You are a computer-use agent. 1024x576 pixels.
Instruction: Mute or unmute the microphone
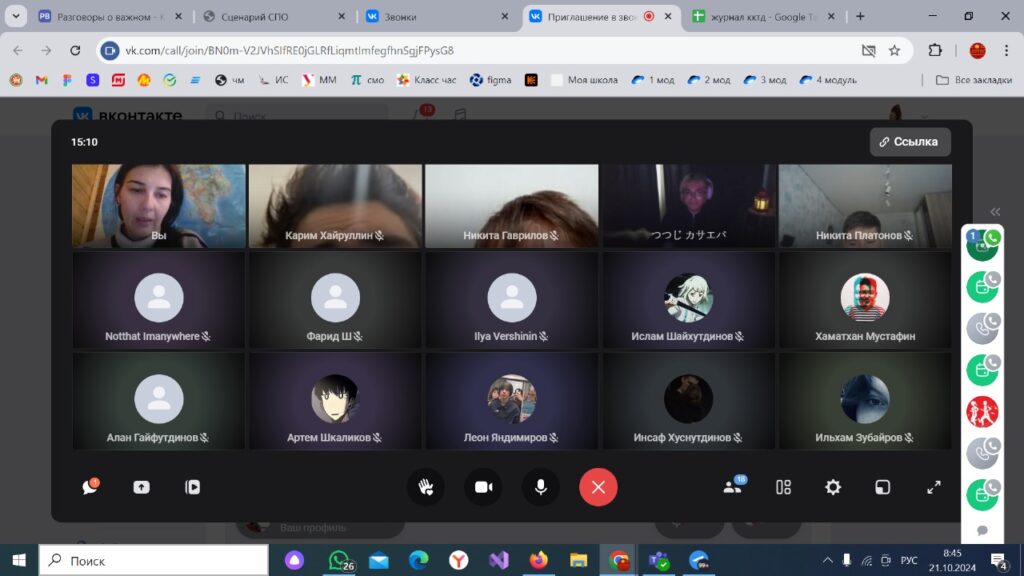coord(541,487)
